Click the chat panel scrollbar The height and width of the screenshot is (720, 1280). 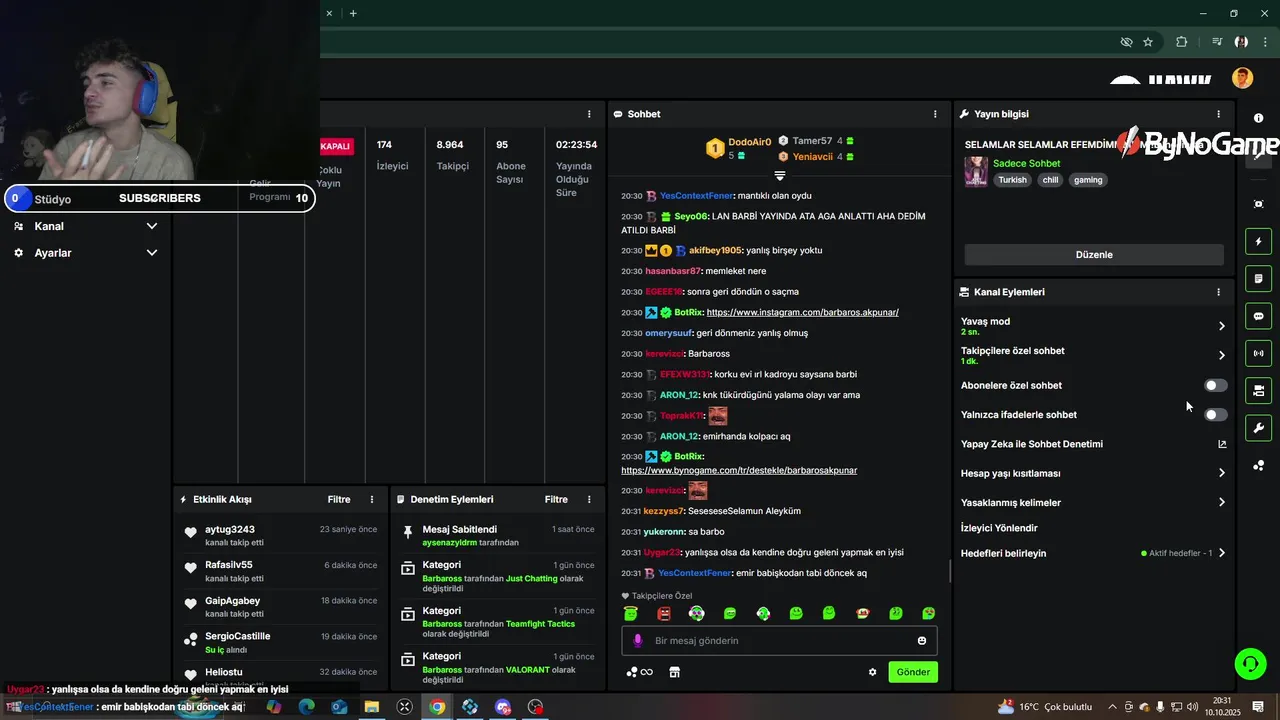(951, 572)
